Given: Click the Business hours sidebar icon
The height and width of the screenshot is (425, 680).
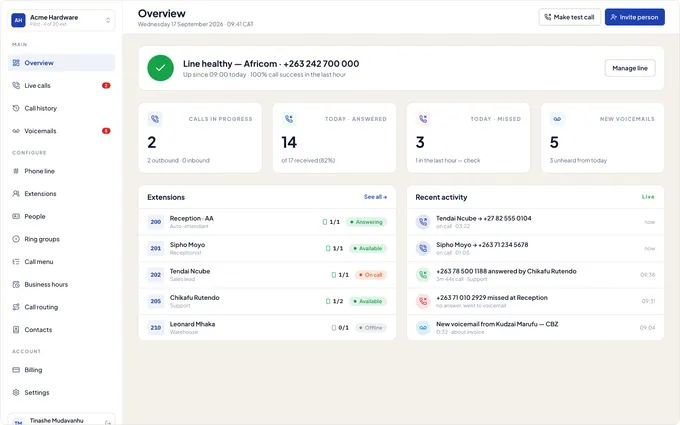Looking at the screenshot, I should [x=16, y=284].
